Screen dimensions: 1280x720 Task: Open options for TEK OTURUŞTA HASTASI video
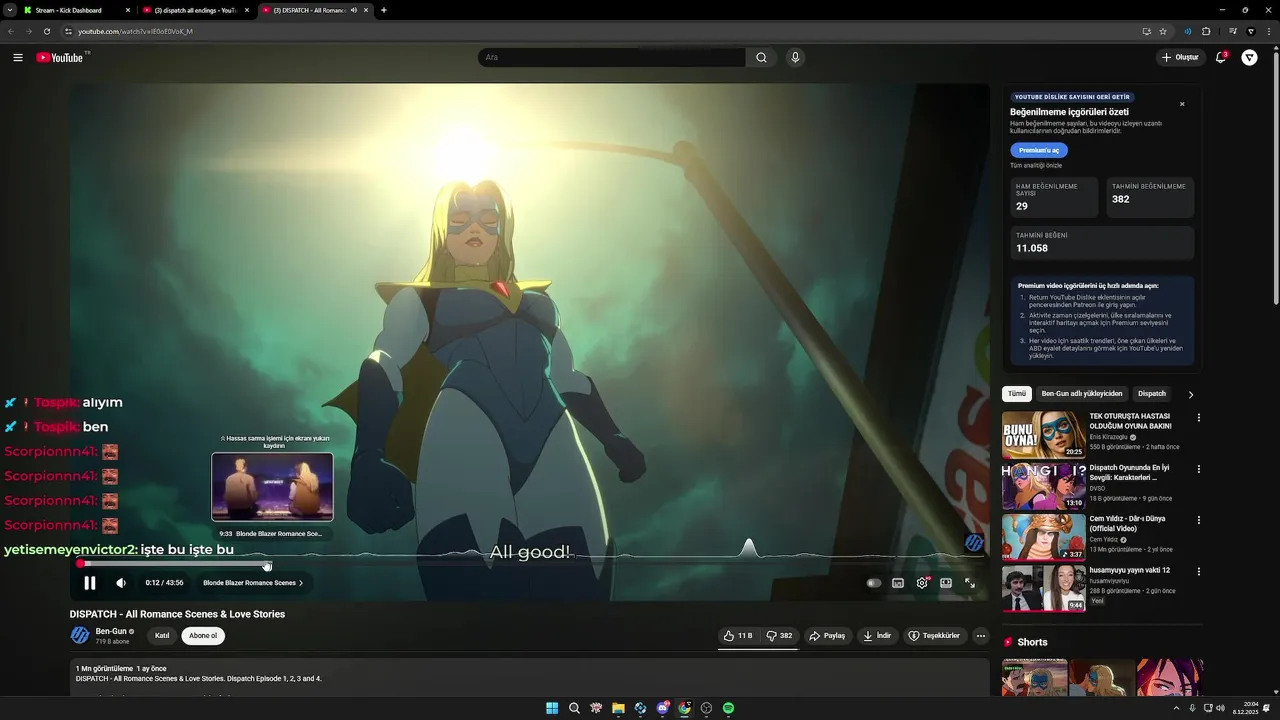pos(1199,418)
